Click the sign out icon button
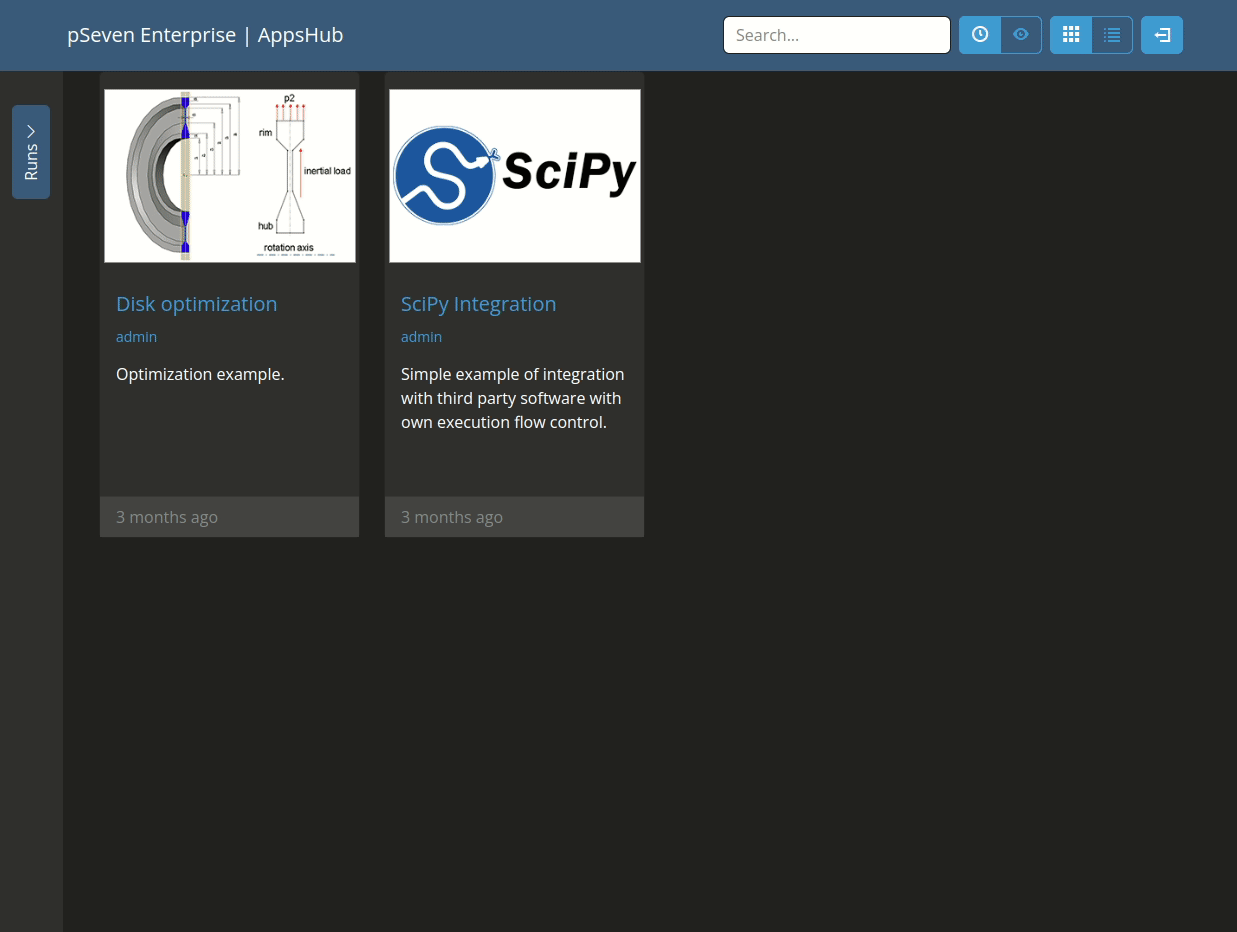The image size is (1237, 932). click(1162, 35)
